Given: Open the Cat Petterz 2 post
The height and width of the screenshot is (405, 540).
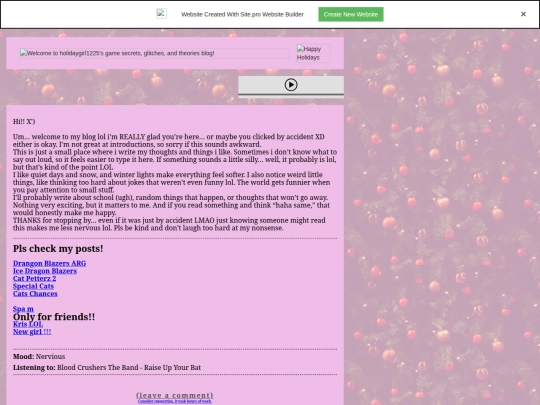Looking at the screenshot, I should click(34, 279).
